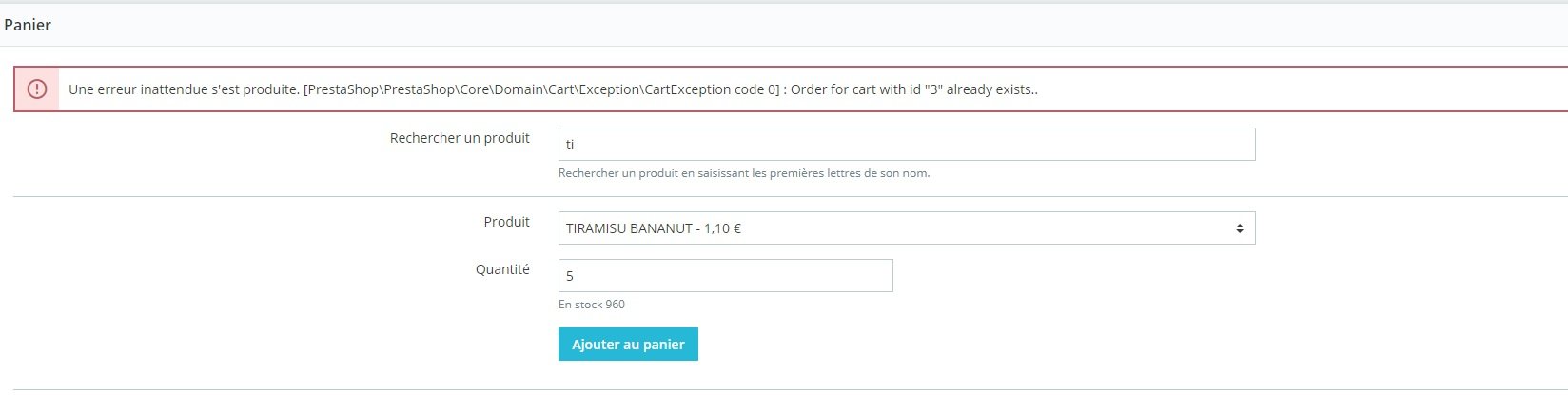
Task: Focus the Rechercher un produit search field
Action: (x=907, y=145)
